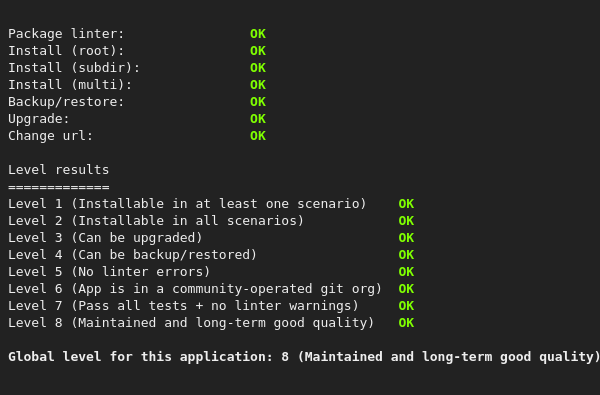Select the "Install (multi):" text

pos(70,85)
